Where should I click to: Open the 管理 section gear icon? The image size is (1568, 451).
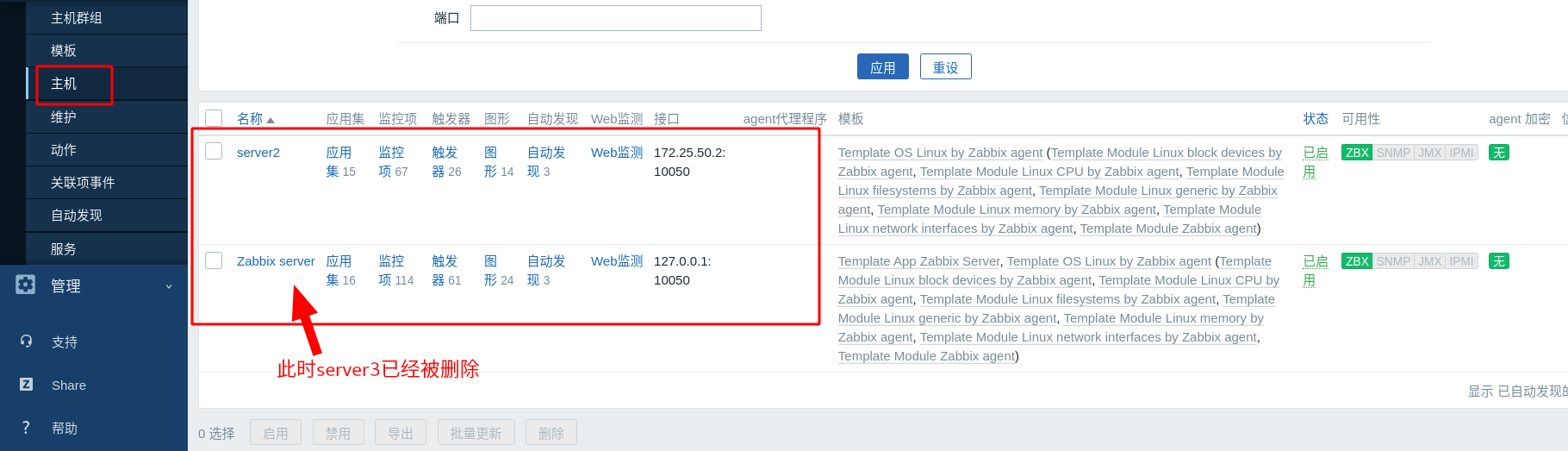pos(26,285)
